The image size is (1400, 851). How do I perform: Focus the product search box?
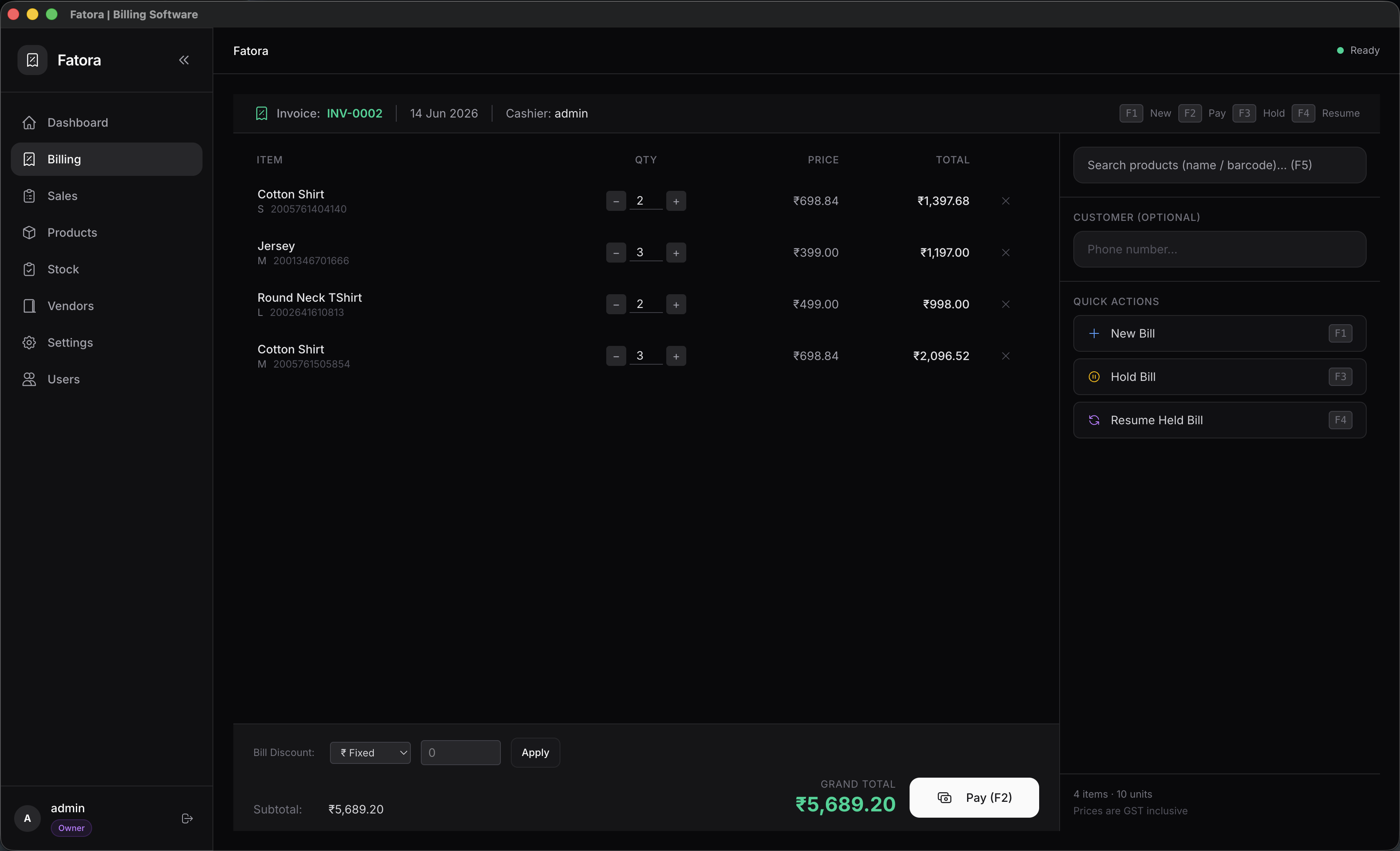click(x=1219, y=165)
